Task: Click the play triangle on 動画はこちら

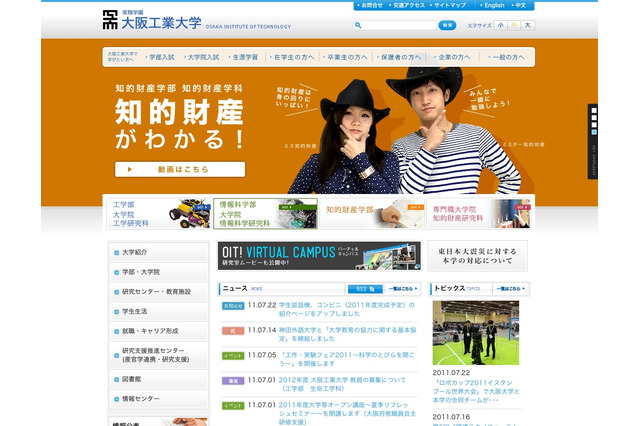Action: [x=129, y=169]
